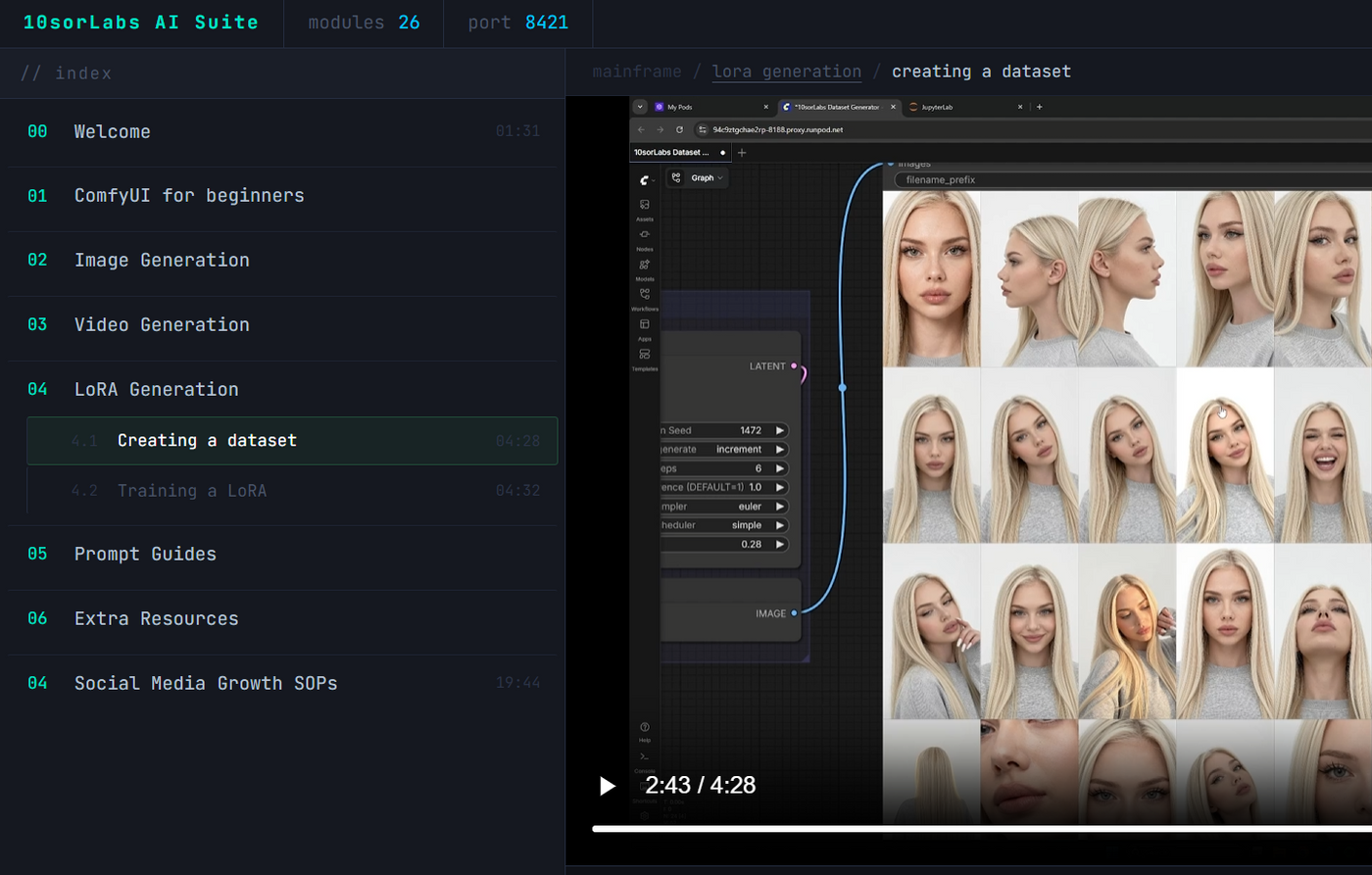This screenshot has height=875, width=1372.
Task: Expand module 03 Video Generation
Action: [x=283, y=325]
